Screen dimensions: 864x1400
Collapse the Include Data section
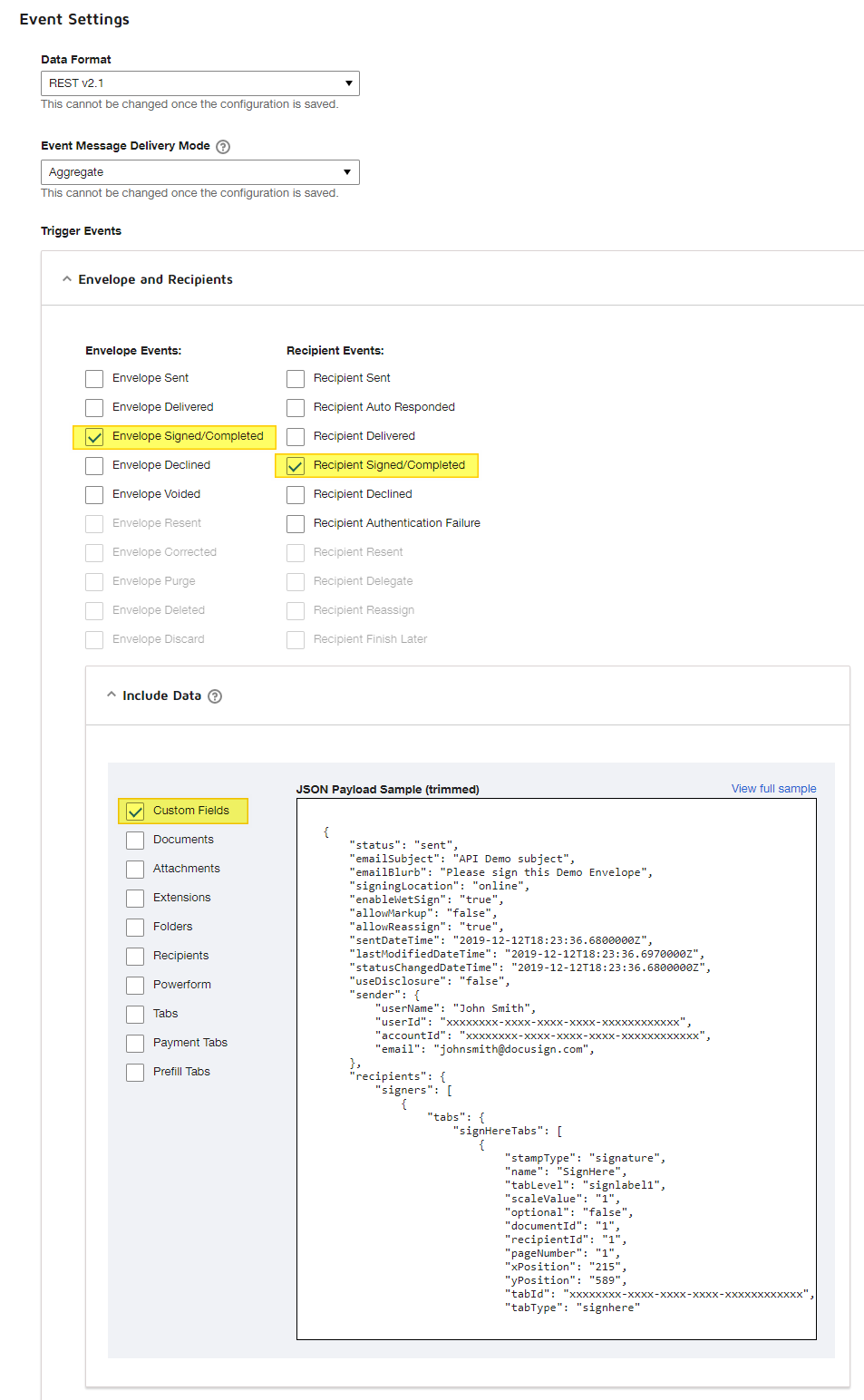112,695
